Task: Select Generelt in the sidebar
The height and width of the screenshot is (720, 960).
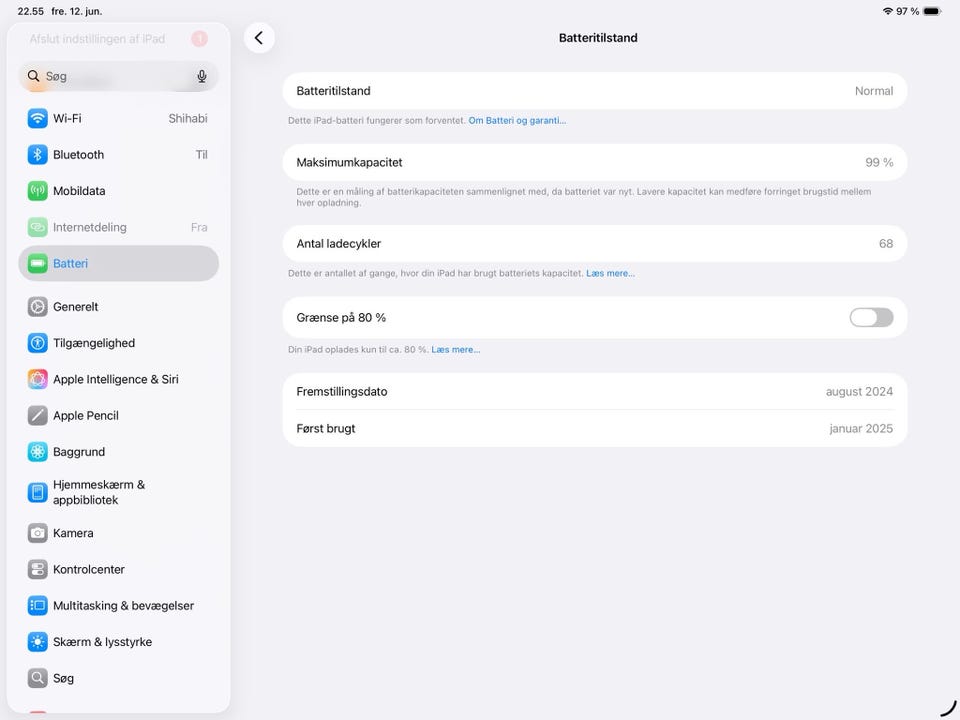Action: coord(118,307)
